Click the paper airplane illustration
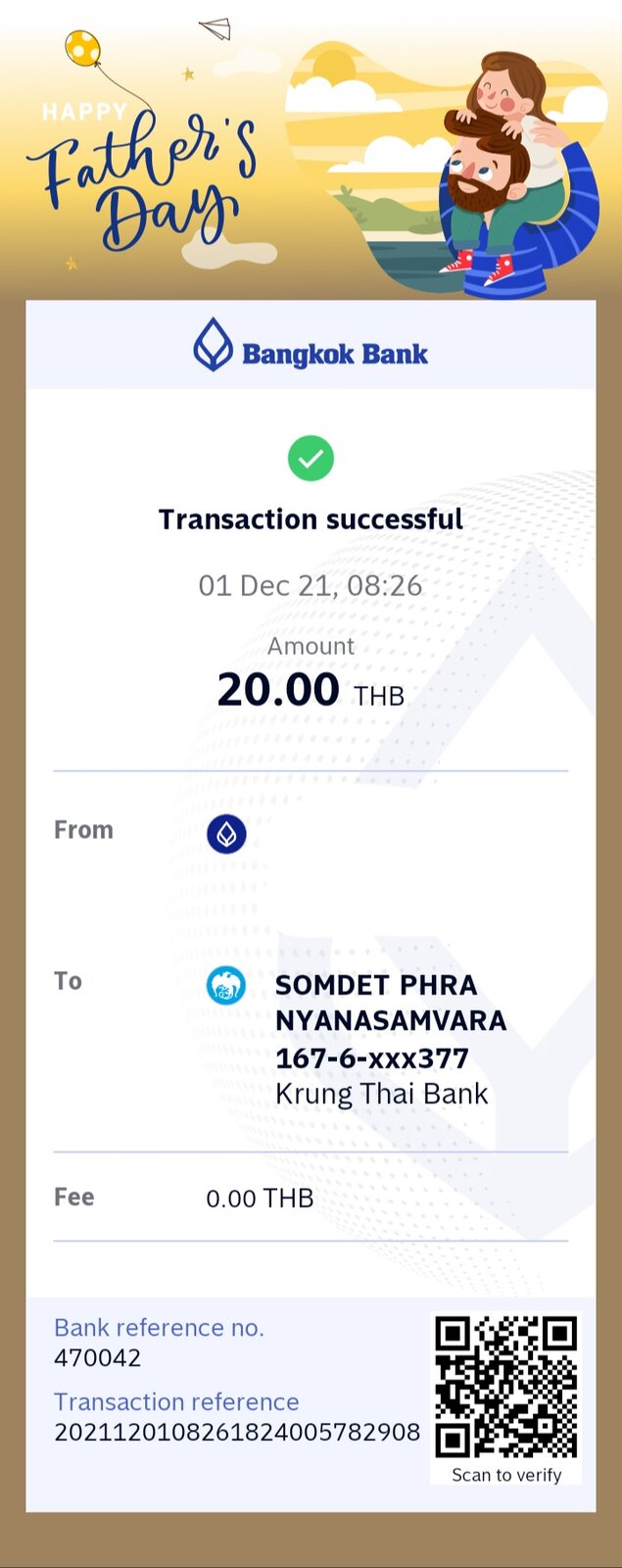622x1568 pixels. point(215,28)
